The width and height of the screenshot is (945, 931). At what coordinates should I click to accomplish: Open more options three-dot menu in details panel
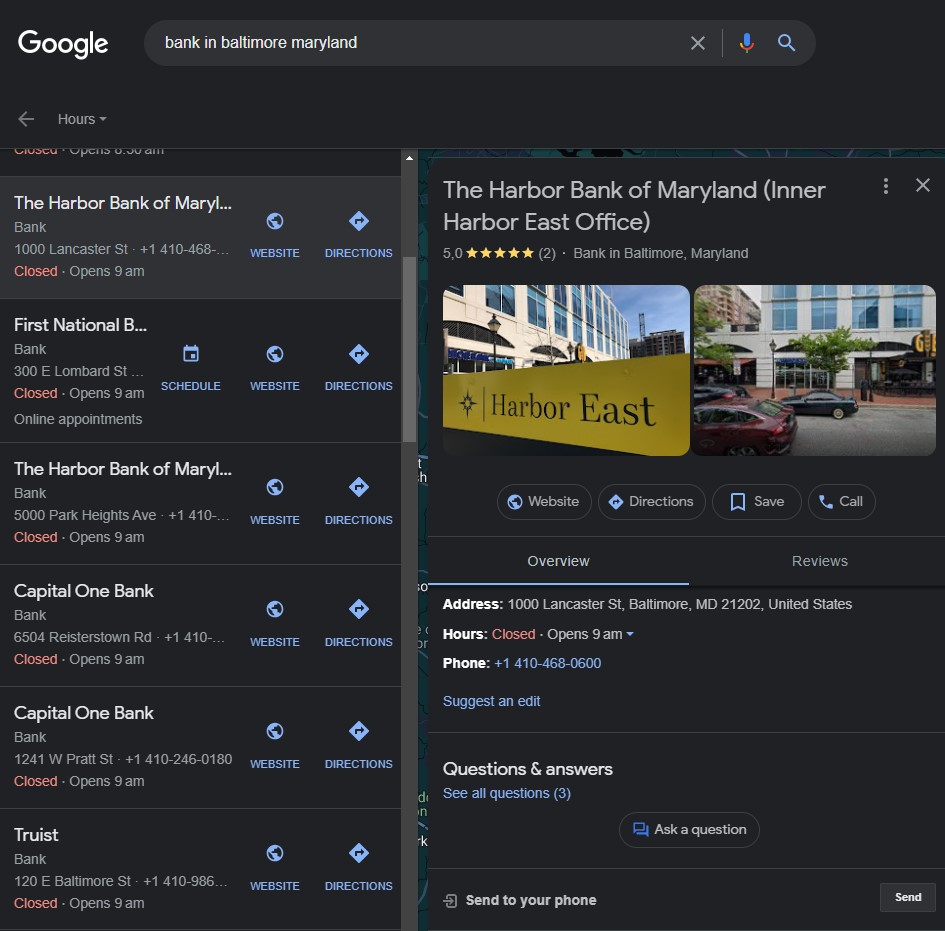pyautogui.click(x=885, y=186)
